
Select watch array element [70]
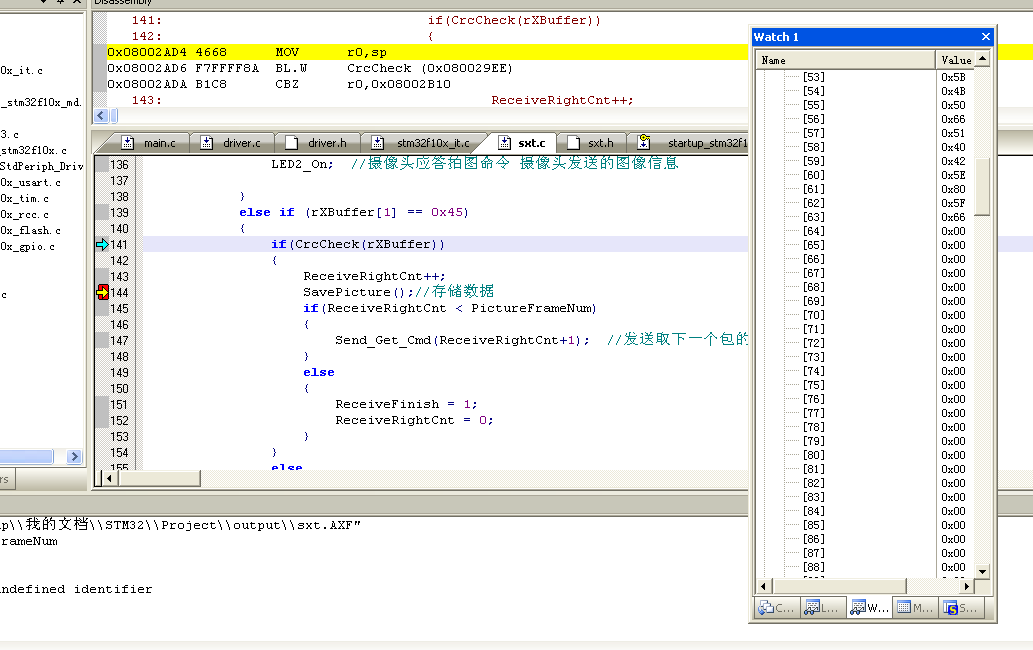click(814, 315)
